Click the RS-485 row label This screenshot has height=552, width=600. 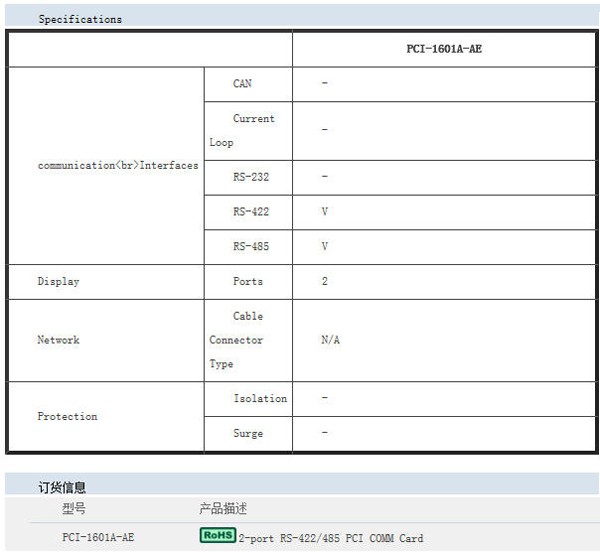(250, 246)
